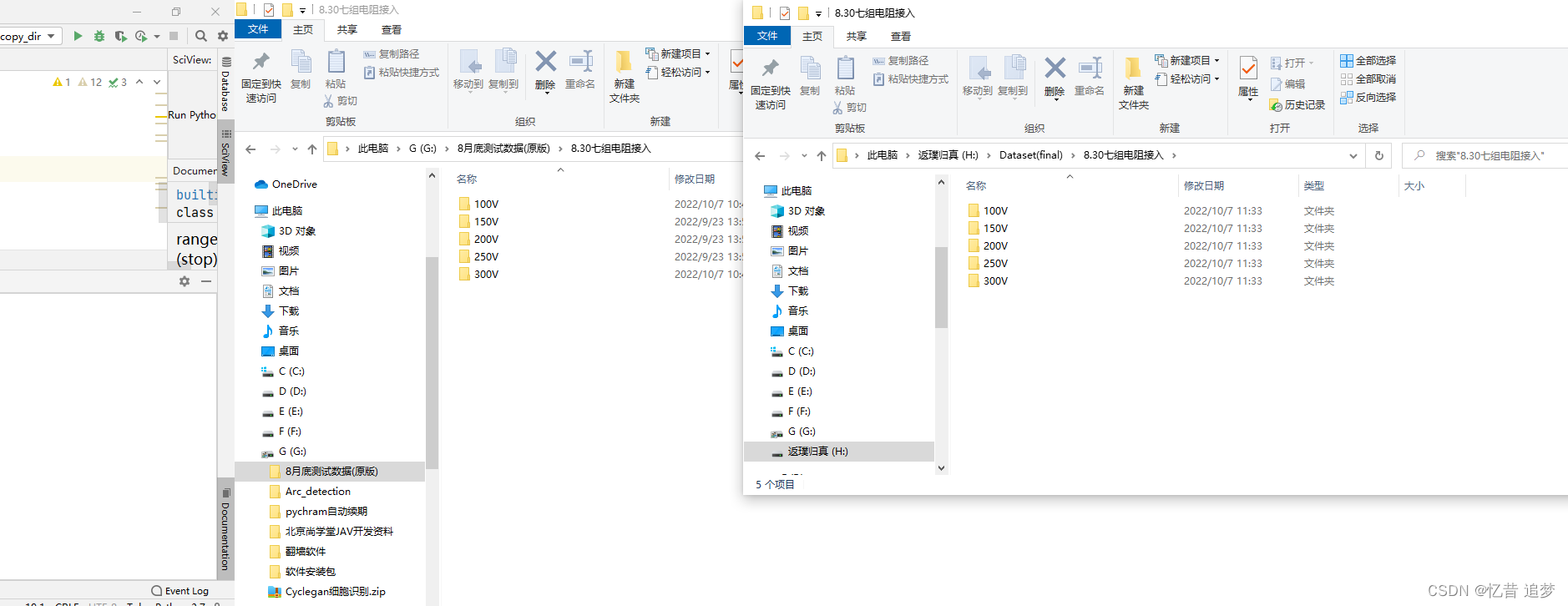
Task: Switch to 共享 tab in right Explorer window
Action: 857,36
